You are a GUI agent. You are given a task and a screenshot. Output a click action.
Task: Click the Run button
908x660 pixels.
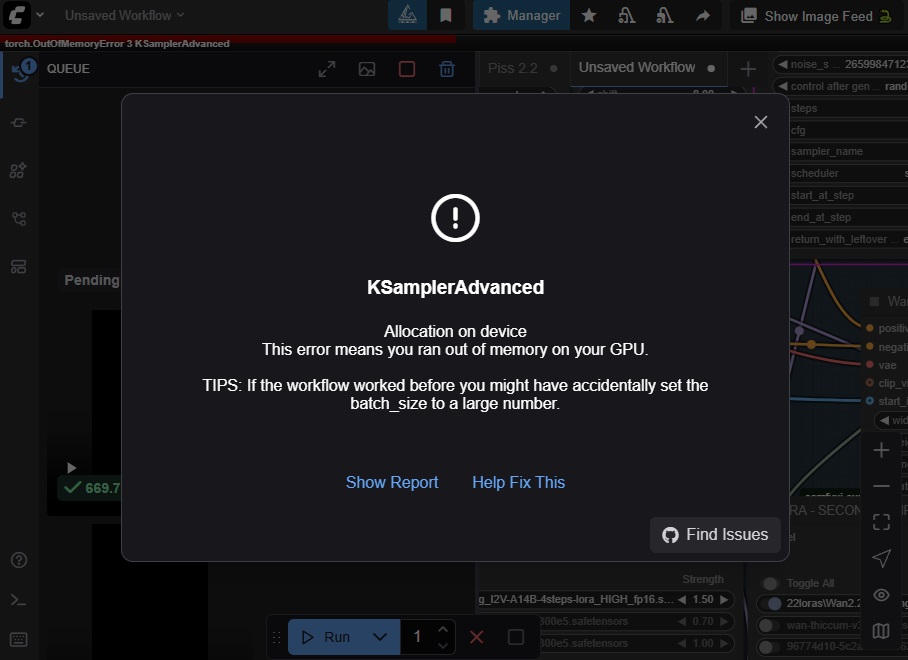click(x=325, y=637)
